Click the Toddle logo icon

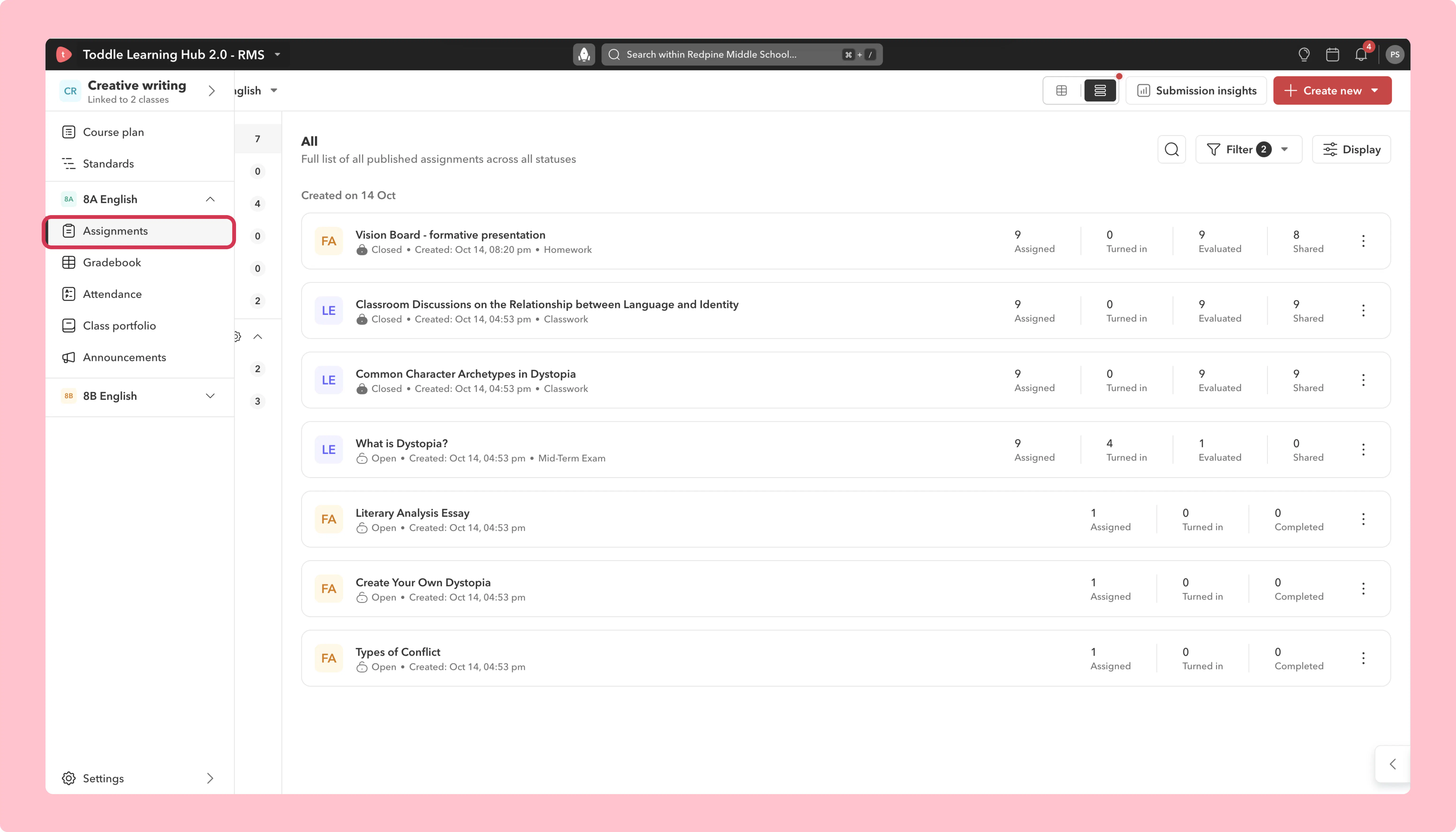64,54
